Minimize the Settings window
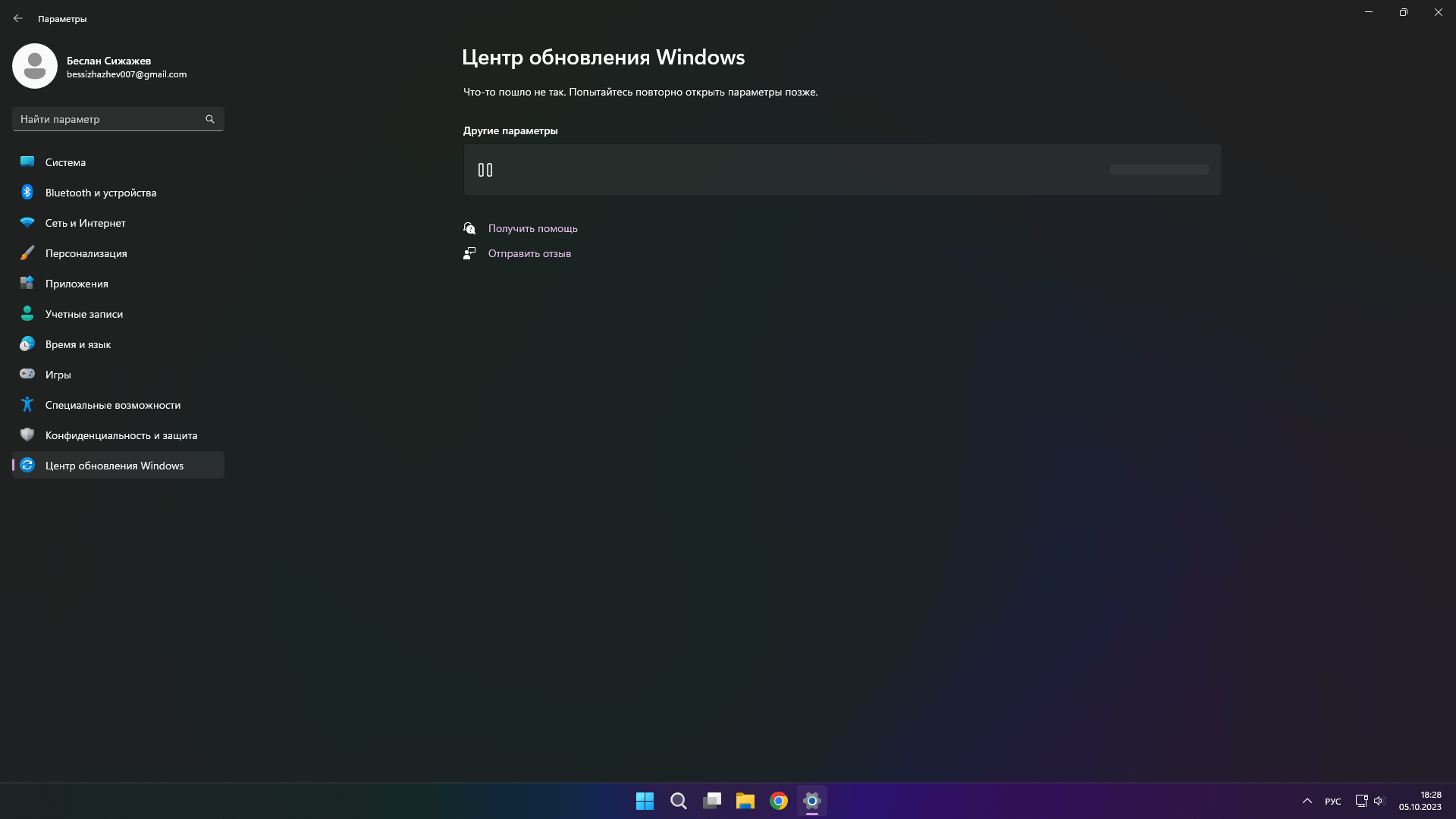The image size is (1456, 819). pos(1369,12)
